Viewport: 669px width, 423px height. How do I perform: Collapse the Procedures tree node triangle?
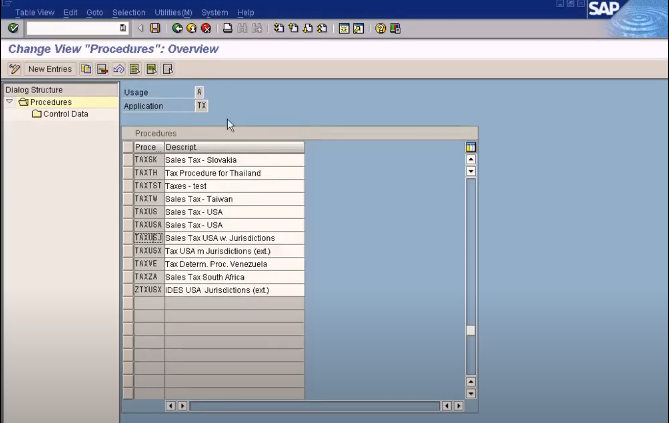[9, 102]
